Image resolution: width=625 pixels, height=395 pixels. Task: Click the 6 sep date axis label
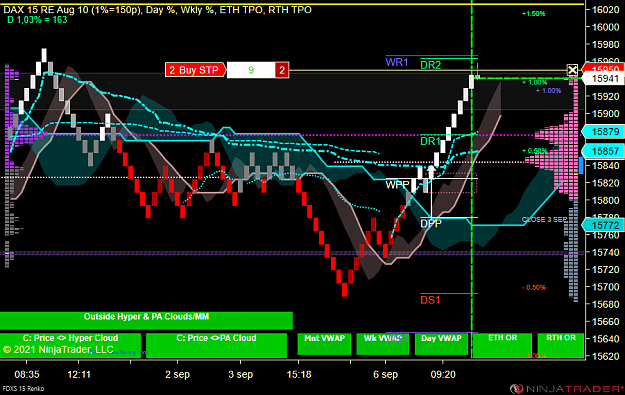click(385, 375)
